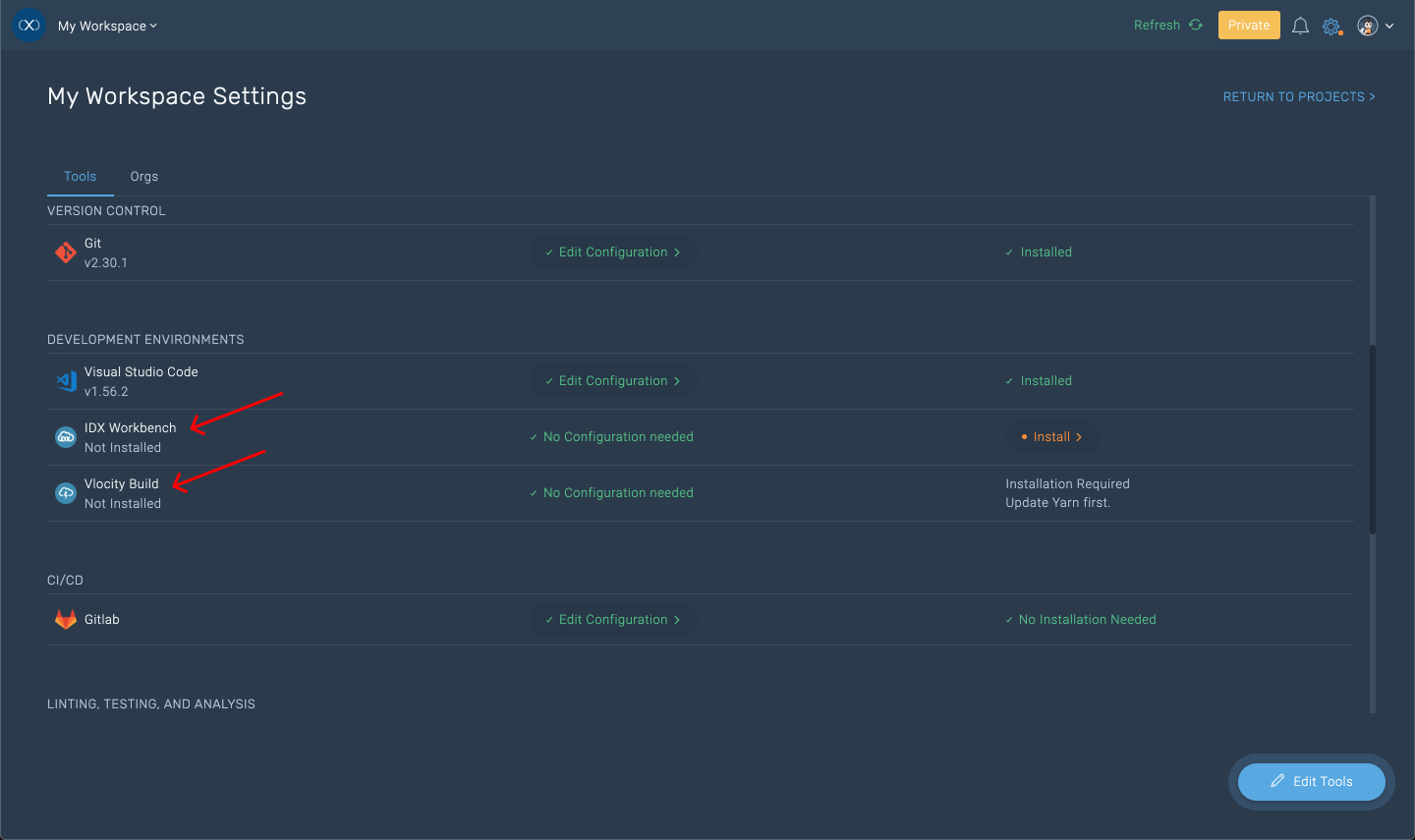Click Installed status for Visual Studio Code
Image resolution: width=1415 pixels, height=840 pixels.
pyautogui.click(x=1039, y=381)
